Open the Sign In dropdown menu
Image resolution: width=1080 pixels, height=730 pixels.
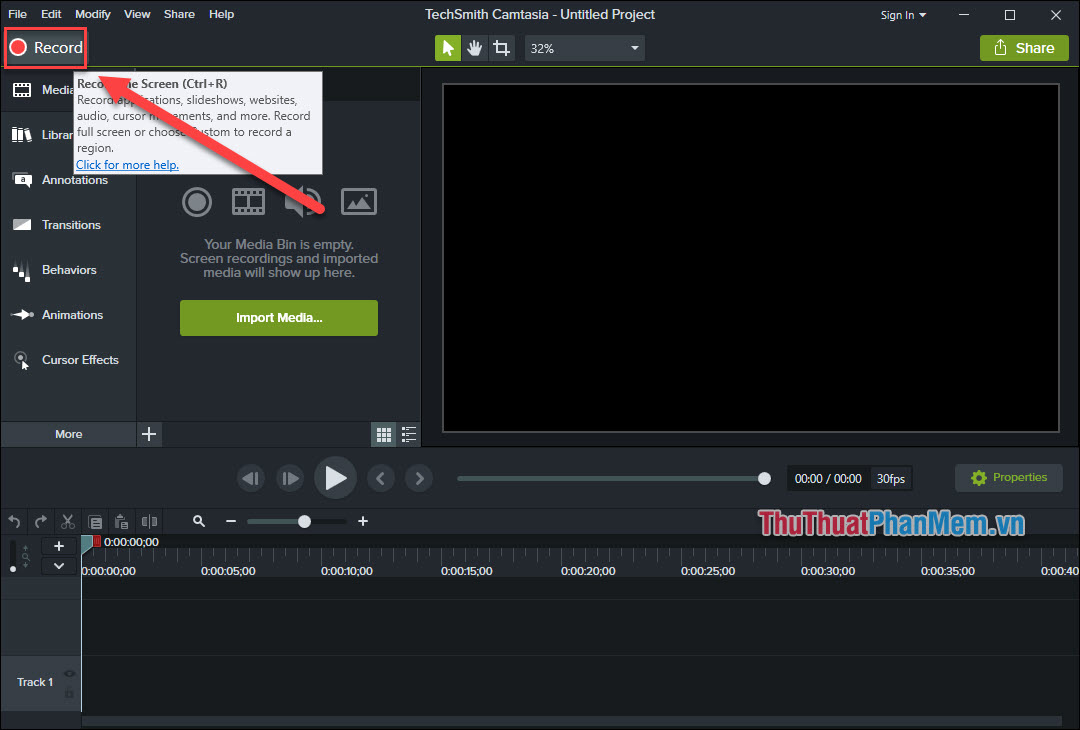click(x=901, y=14)
